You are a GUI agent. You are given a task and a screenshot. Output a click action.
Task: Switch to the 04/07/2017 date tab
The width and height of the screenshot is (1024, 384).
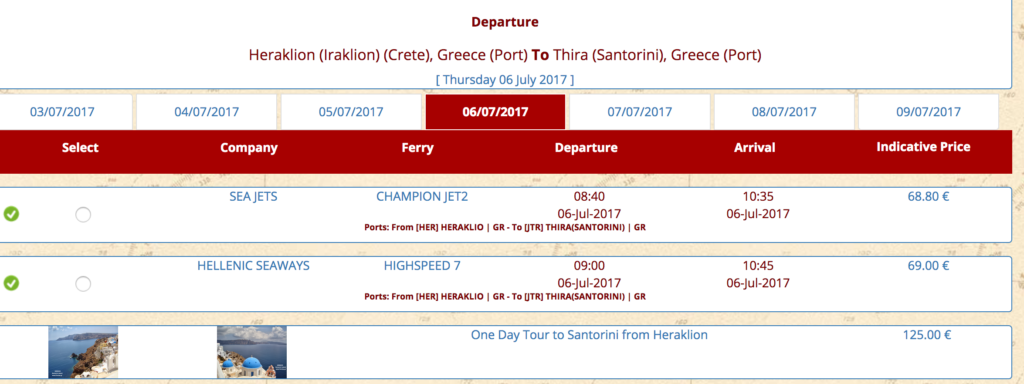click(x=206, y=112)
